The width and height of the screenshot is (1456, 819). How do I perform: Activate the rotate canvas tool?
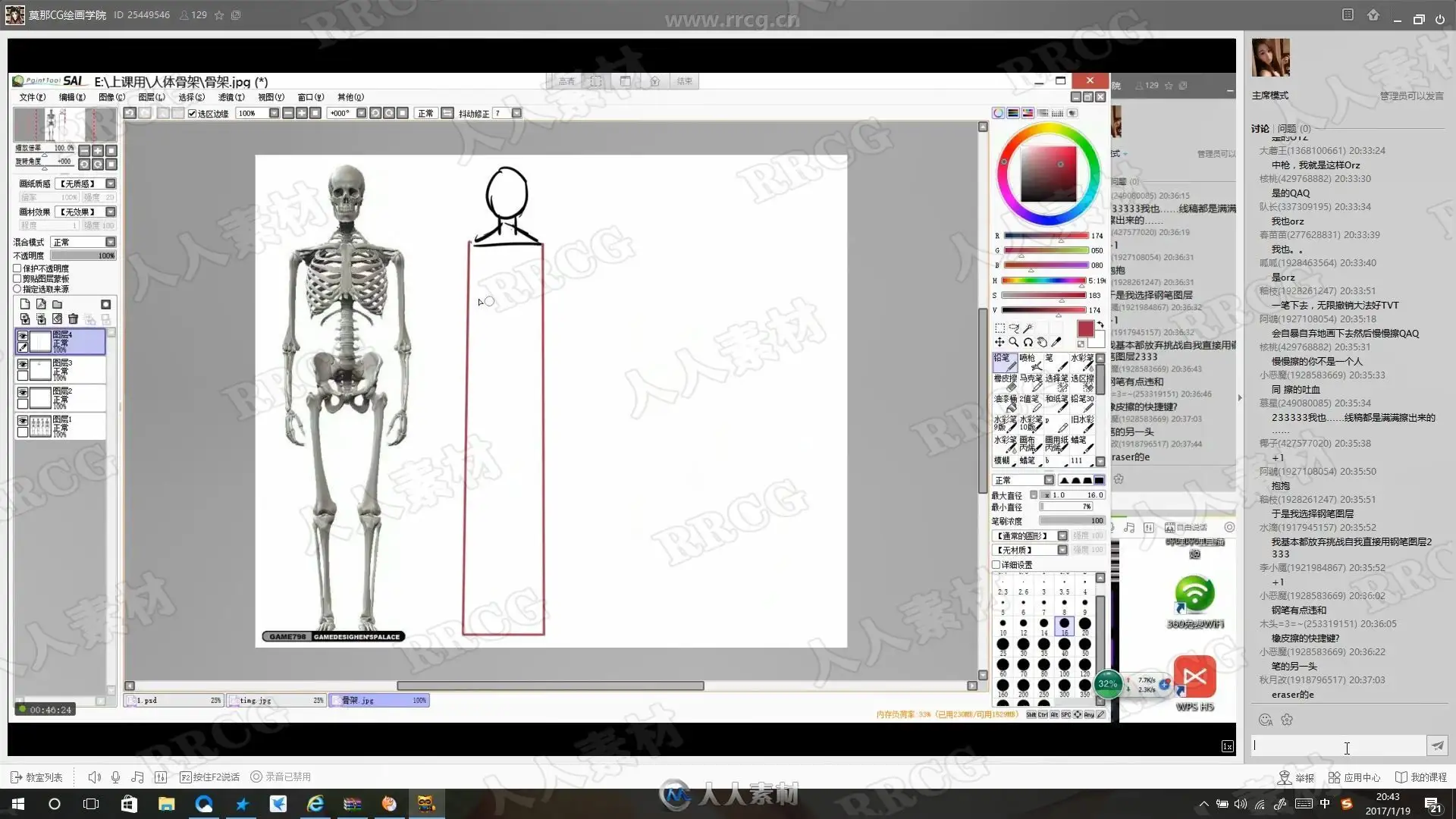click(x=1028, y=342)
